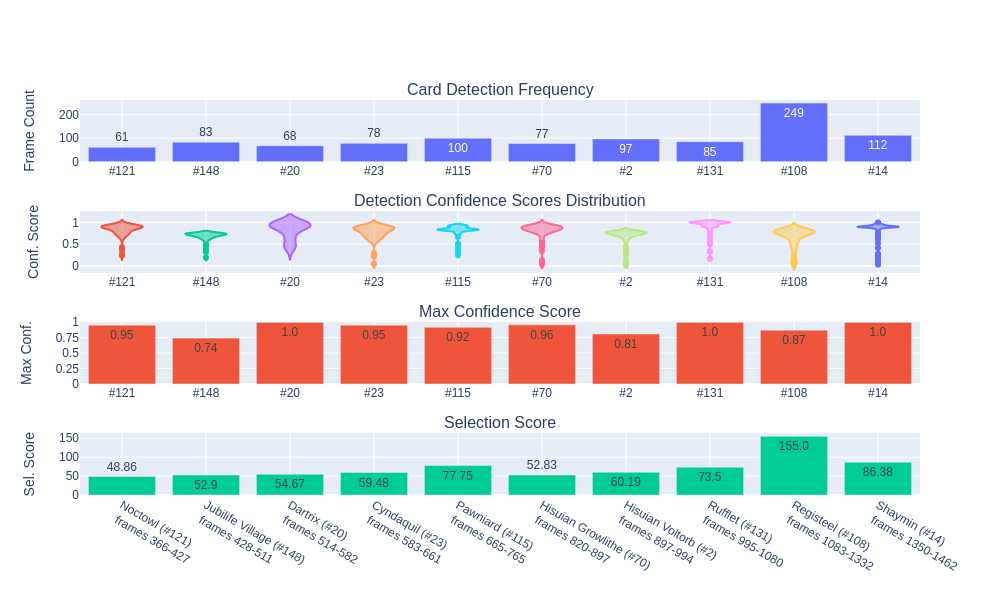Click the #70 max confidence bar showing 0.96
This screenshot has width=1000, height=600.
(542, 354)
